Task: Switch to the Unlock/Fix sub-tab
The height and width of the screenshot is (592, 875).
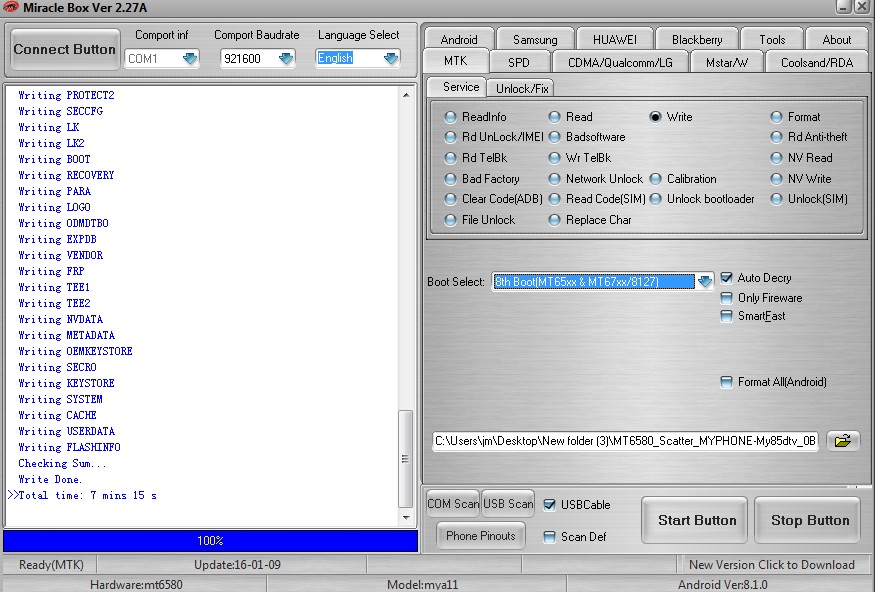Action: point(522,89)
